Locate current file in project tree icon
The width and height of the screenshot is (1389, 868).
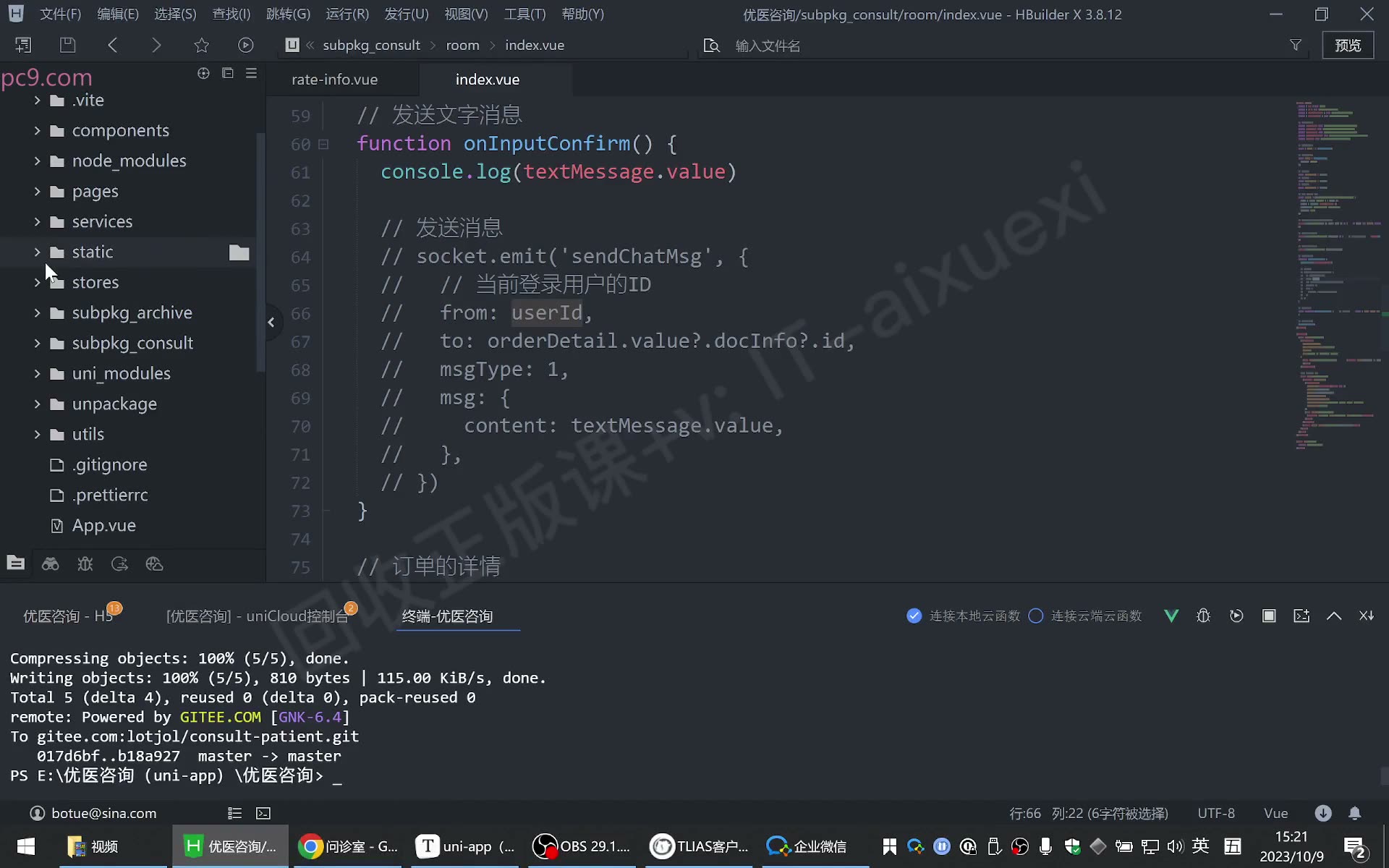[203, 73]
